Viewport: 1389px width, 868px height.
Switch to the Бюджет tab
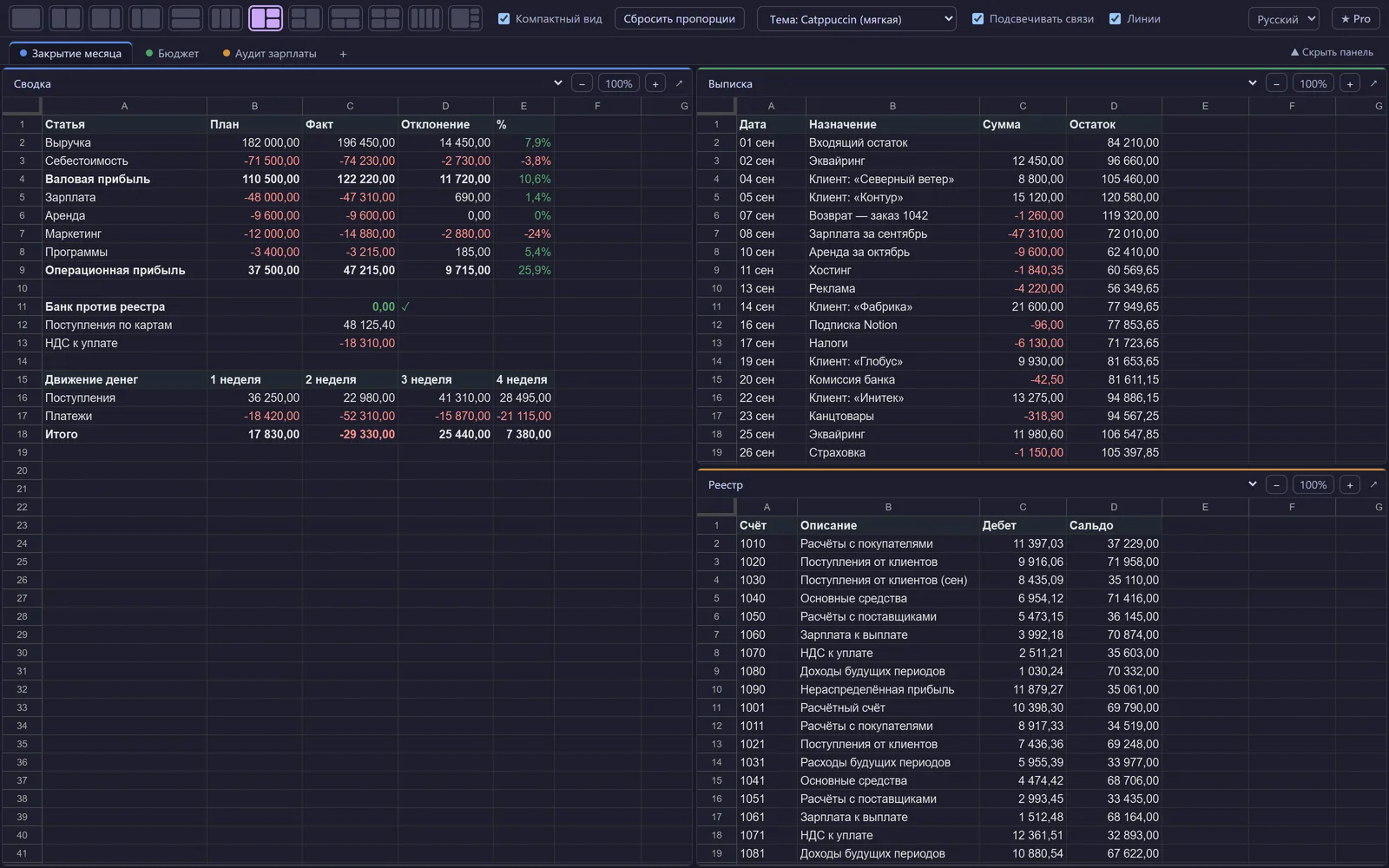pos(172,54)
